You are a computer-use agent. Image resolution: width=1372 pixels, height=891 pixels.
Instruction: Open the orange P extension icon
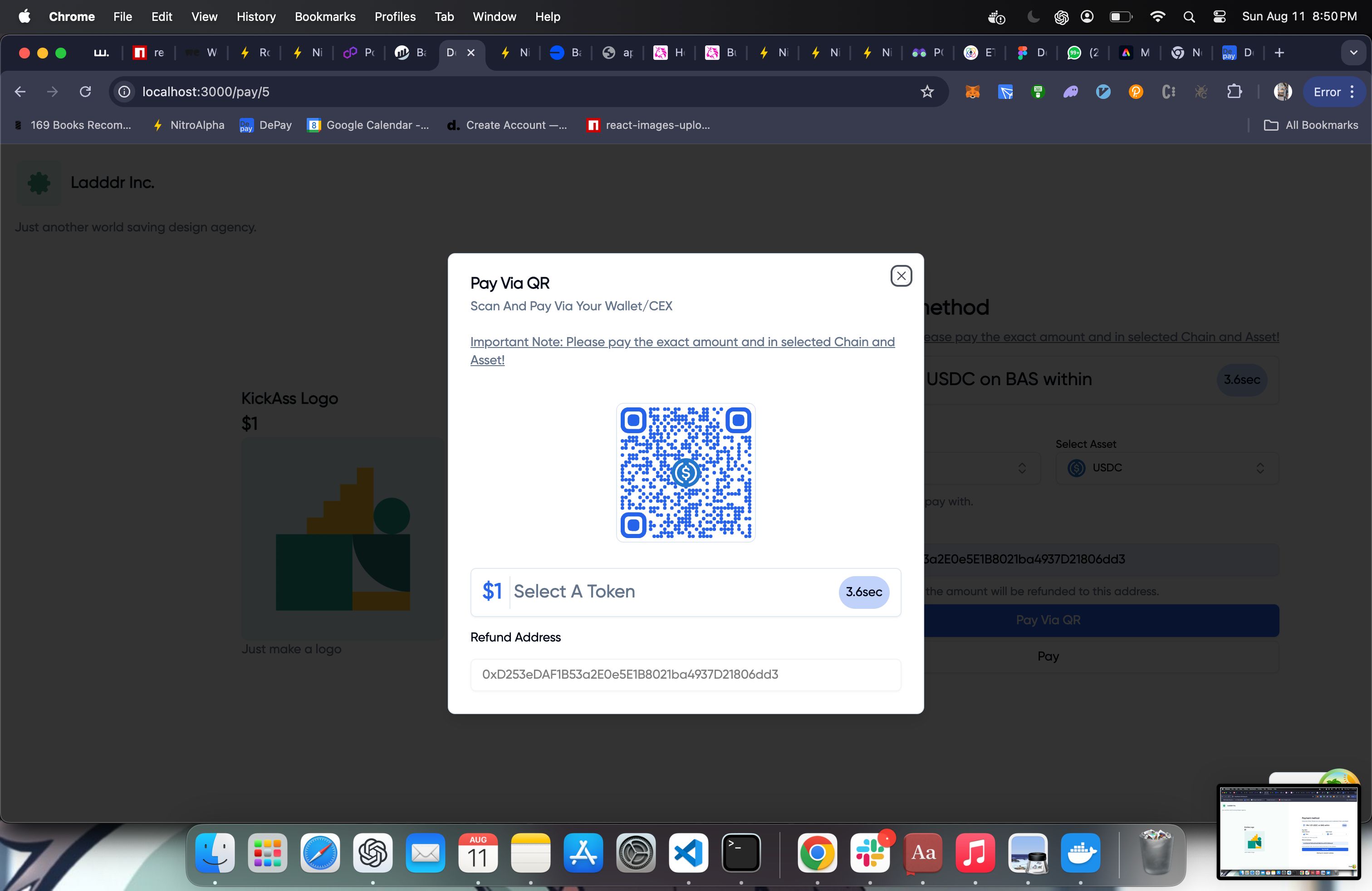tap(1136, 92)
